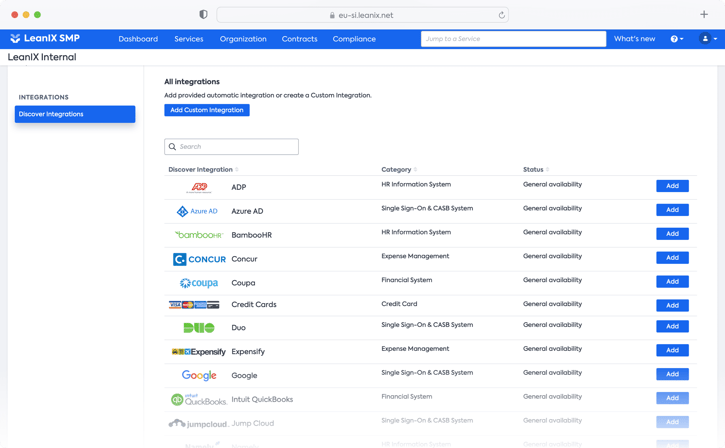Click the Azure AD logo
Screen dimensions: 725x448
(x=197, y=211)
